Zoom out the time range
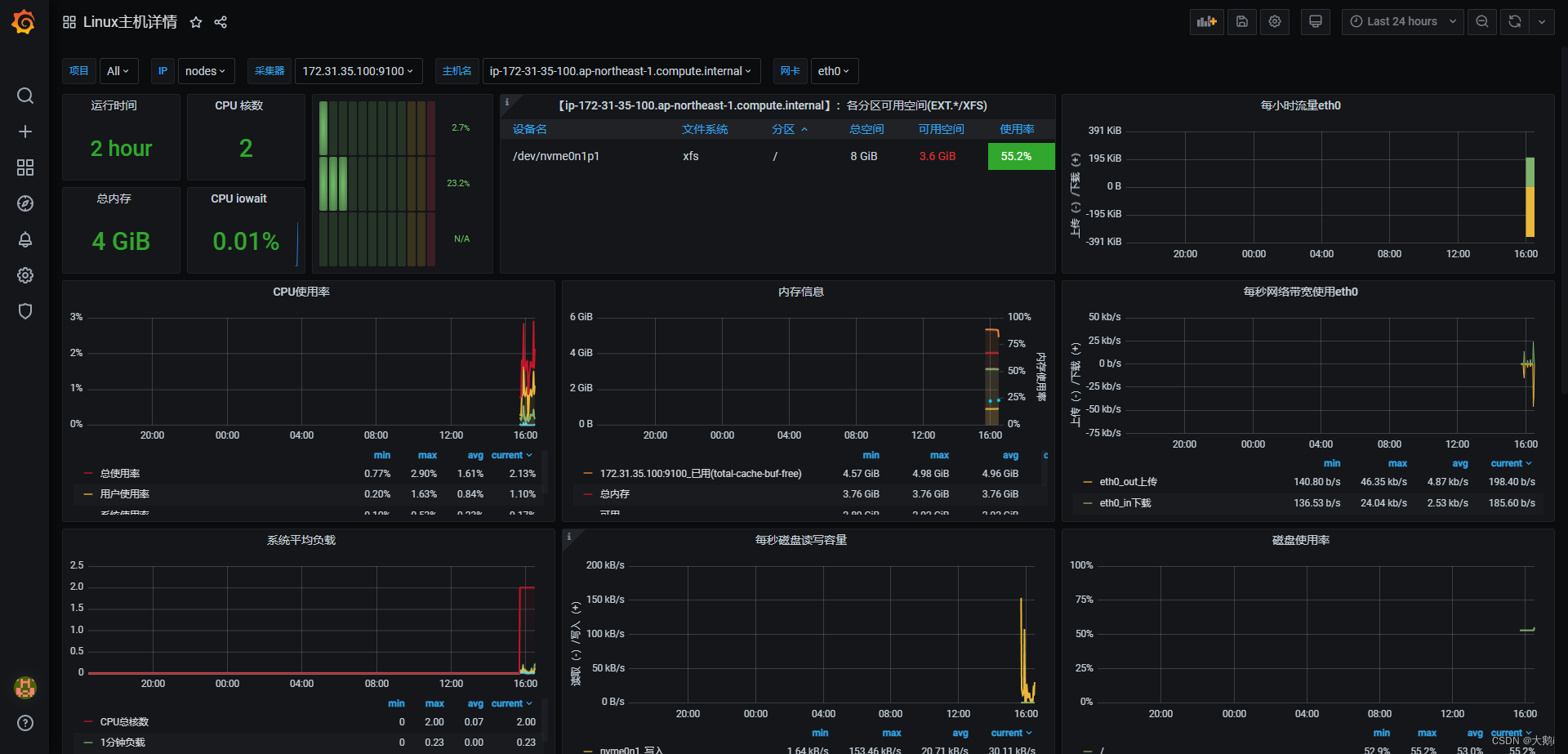 click(1482, 22)
